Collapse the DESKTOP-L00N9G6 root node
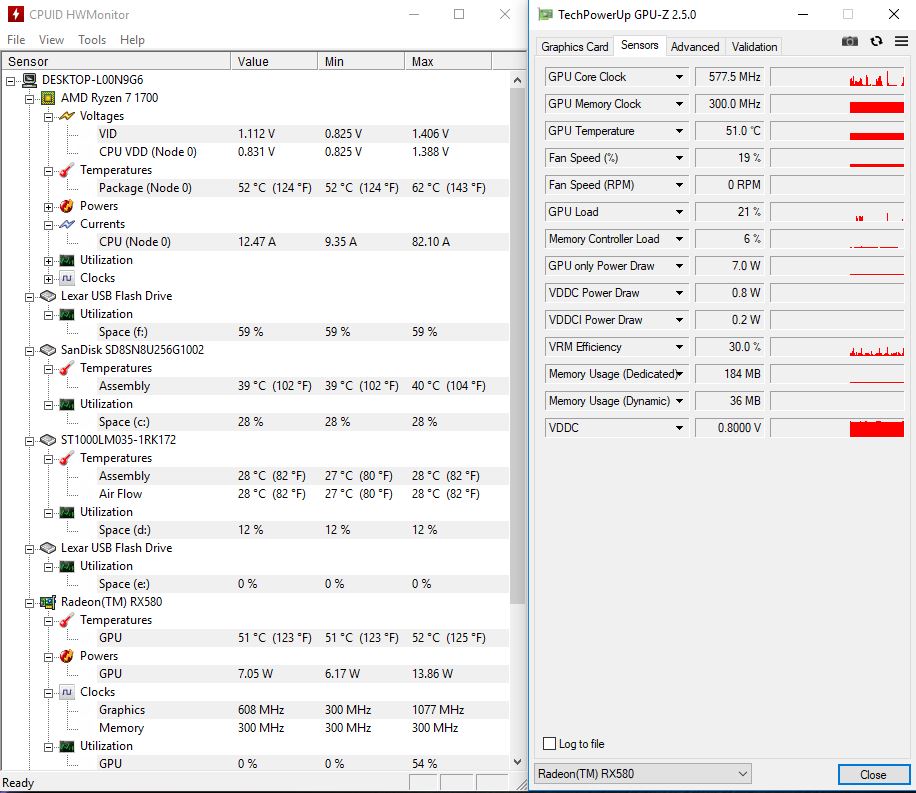Screen dimensions: 916x793 coord(11,81)
